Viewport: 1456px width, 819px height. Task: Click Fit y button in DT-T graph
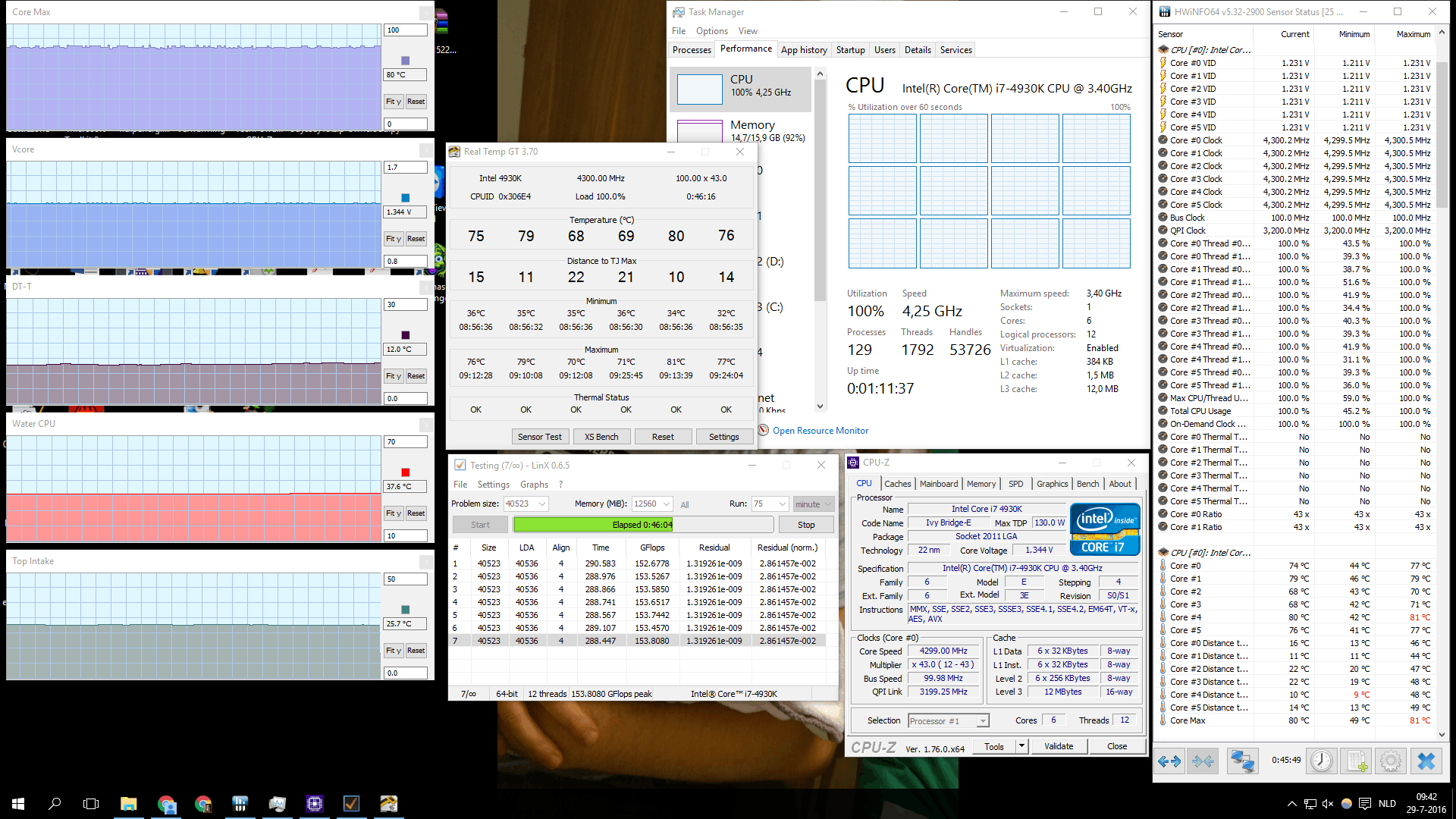394,376
